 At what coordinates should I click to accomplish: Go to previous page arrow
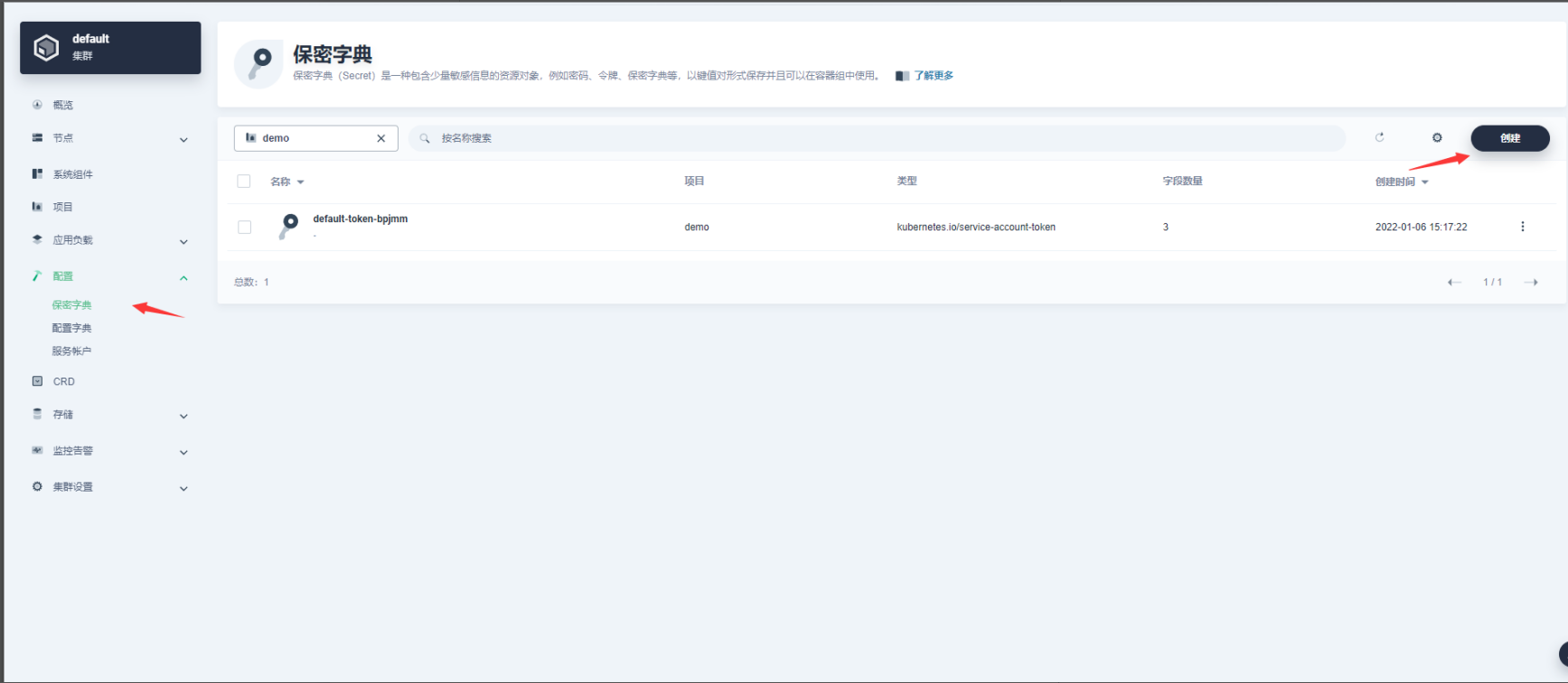1453,282
